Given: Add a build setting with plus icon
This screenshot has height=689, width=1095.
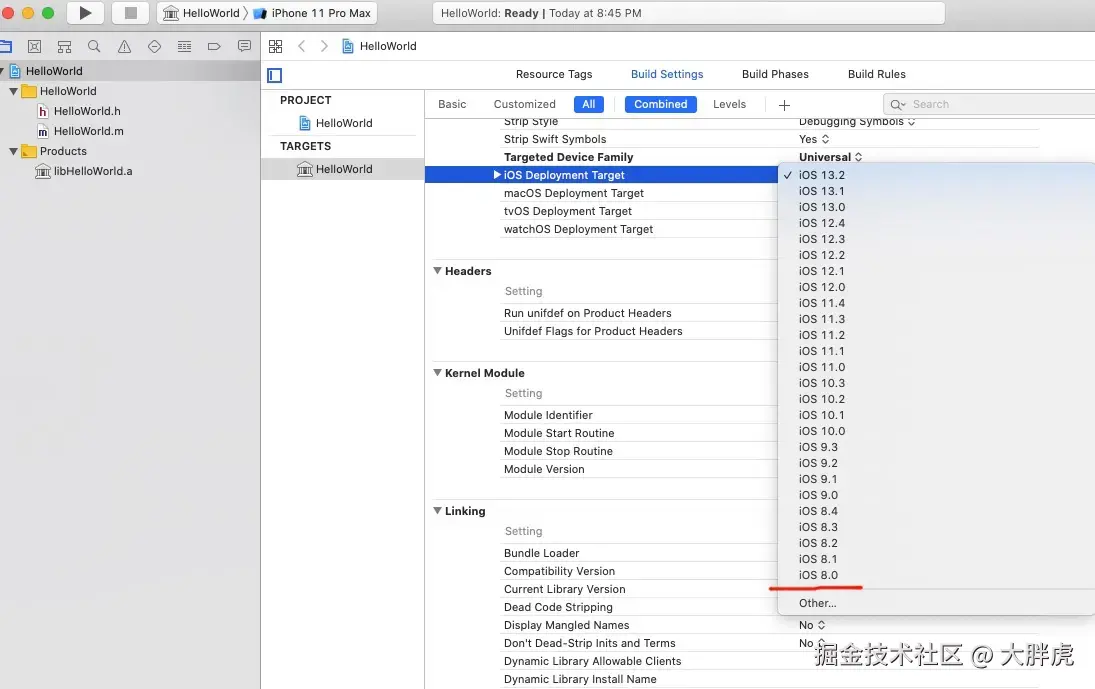Looking at the screenshot, I should [784, 105].
